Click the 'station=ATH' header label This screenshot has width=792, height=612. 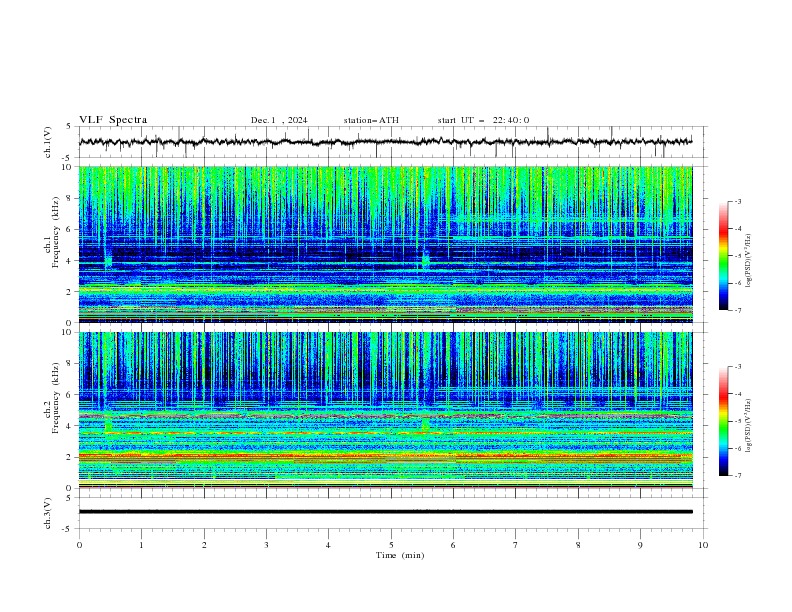pos(371,120)
